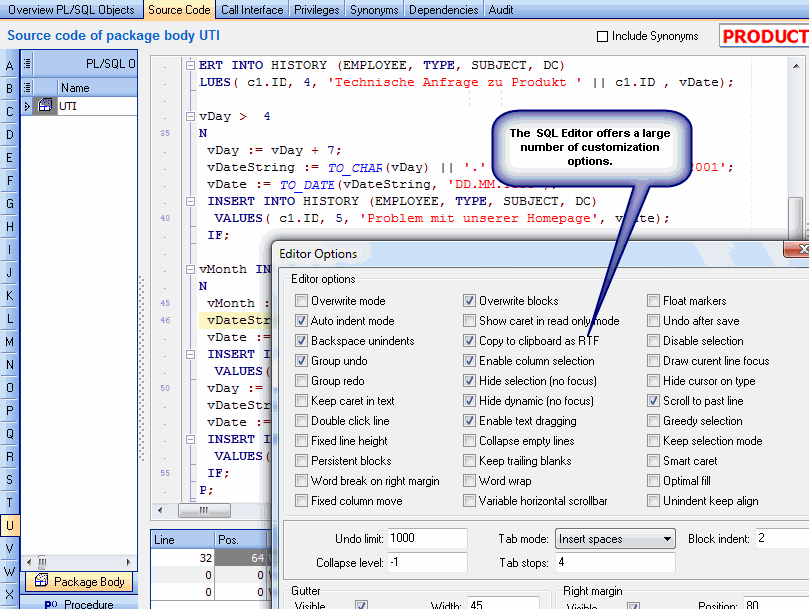
Task: Click the Pos. column header
Action: click(241, 540)
